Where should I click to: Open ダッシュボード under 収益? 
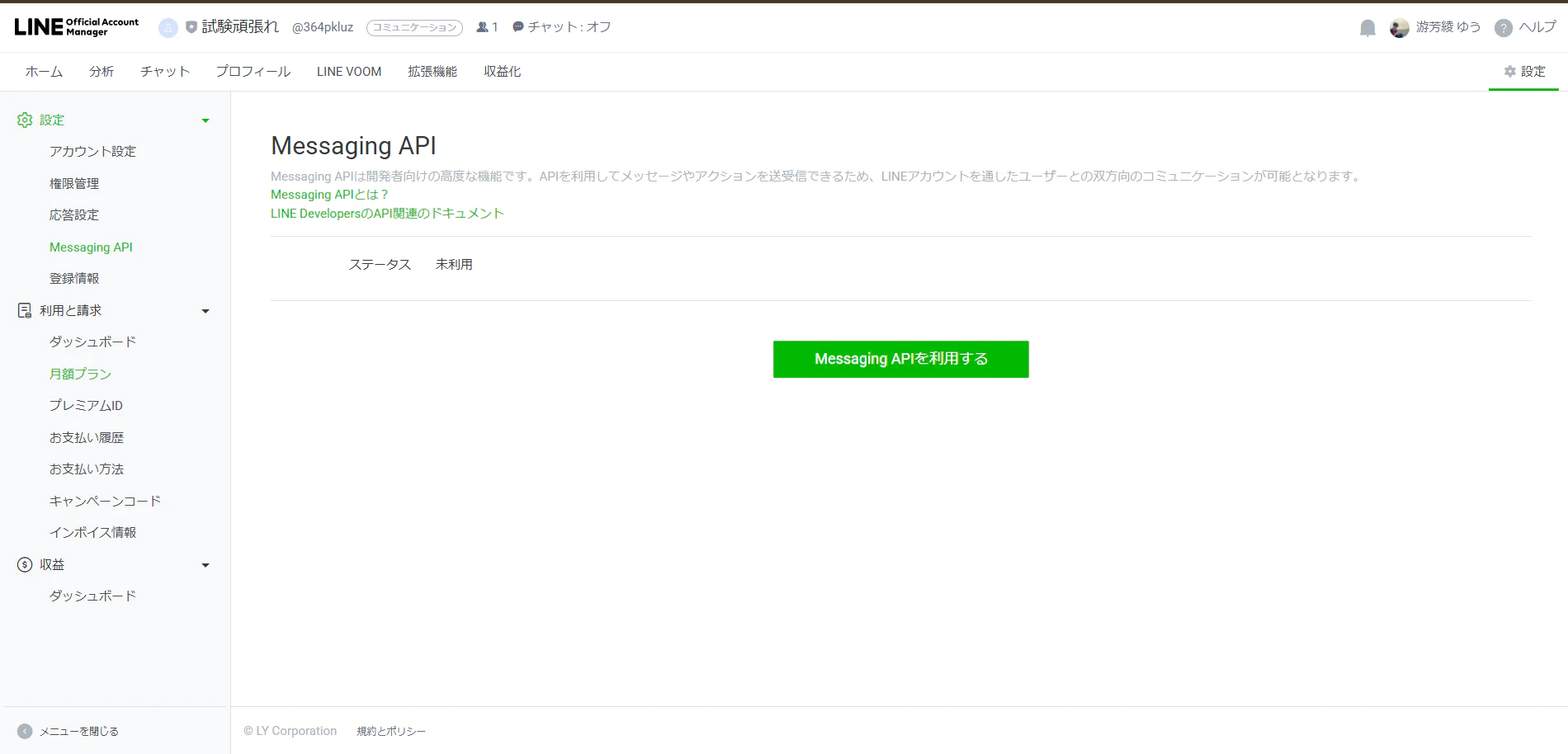pos(92,596)
